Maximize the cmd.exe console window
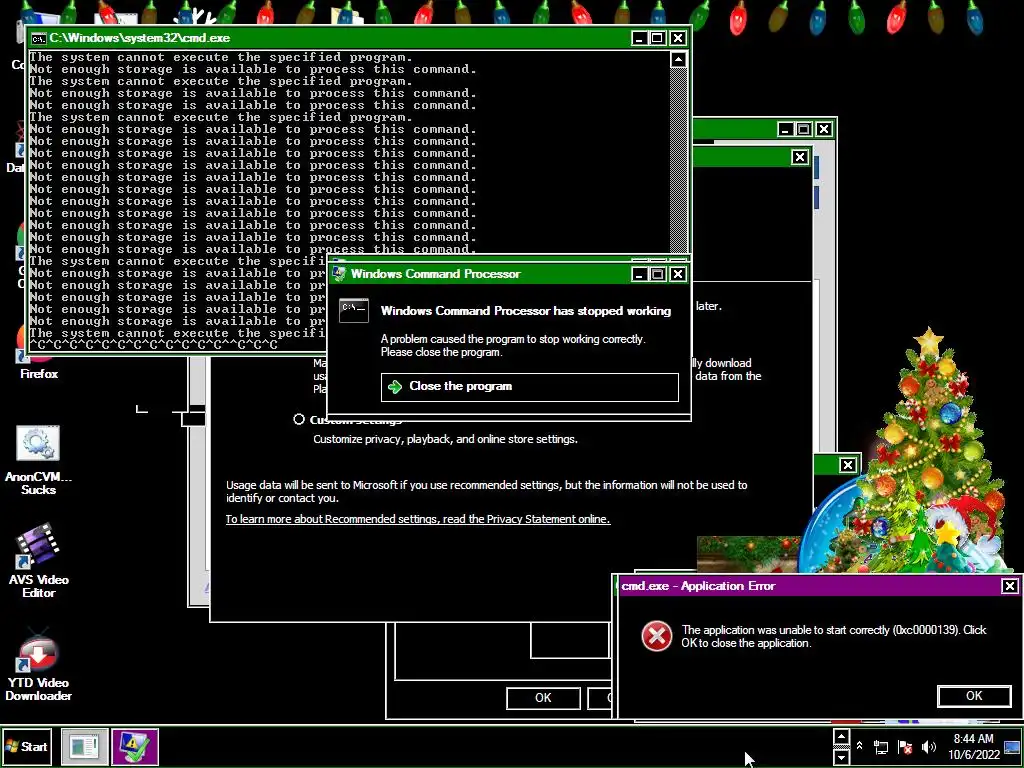Image resolution: width=1024 pixels, height=768 pixels. (x=658, y=39)
